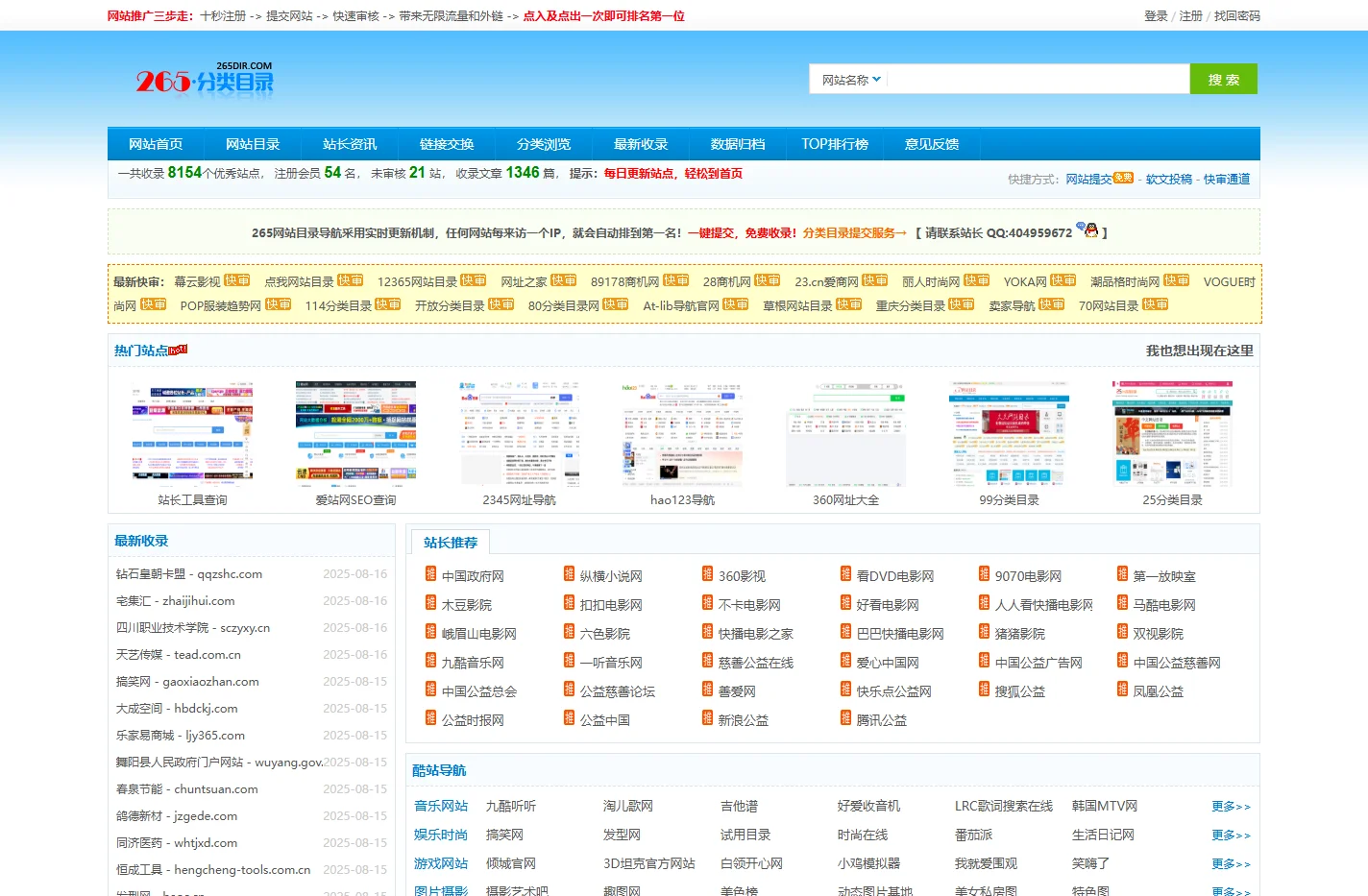Click the 快审 badge after 点我网站目录
The image size is (1368, 896).
[351, 280]
